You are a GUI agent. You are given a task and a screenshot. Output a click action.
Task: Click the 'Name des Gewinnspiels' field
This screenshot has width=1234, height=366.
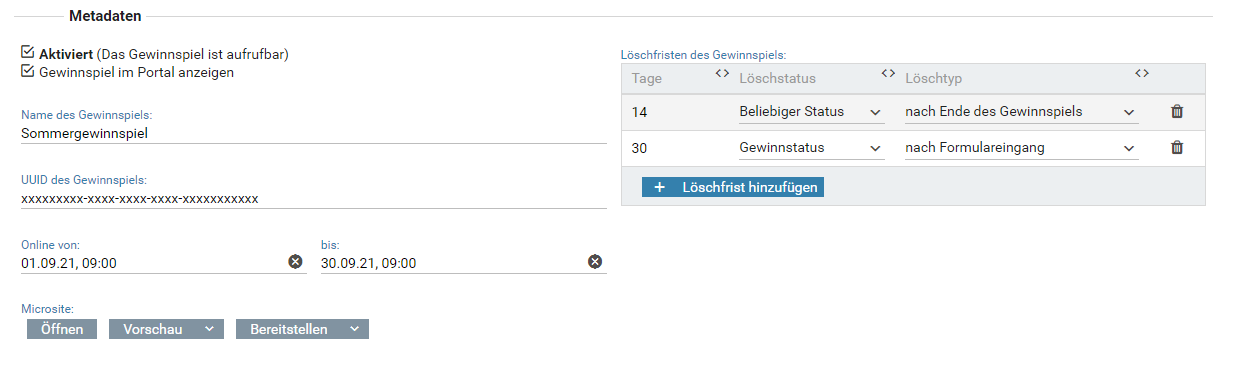click(x=313, y=132)
